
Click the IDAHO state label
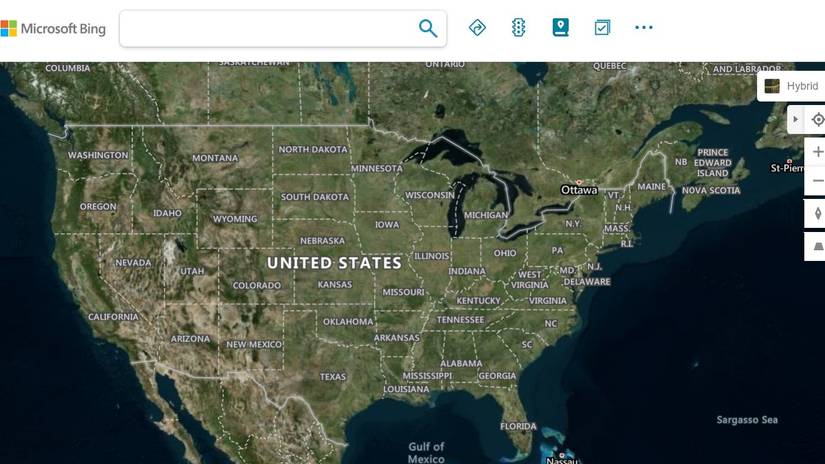(x=167, y=213)
